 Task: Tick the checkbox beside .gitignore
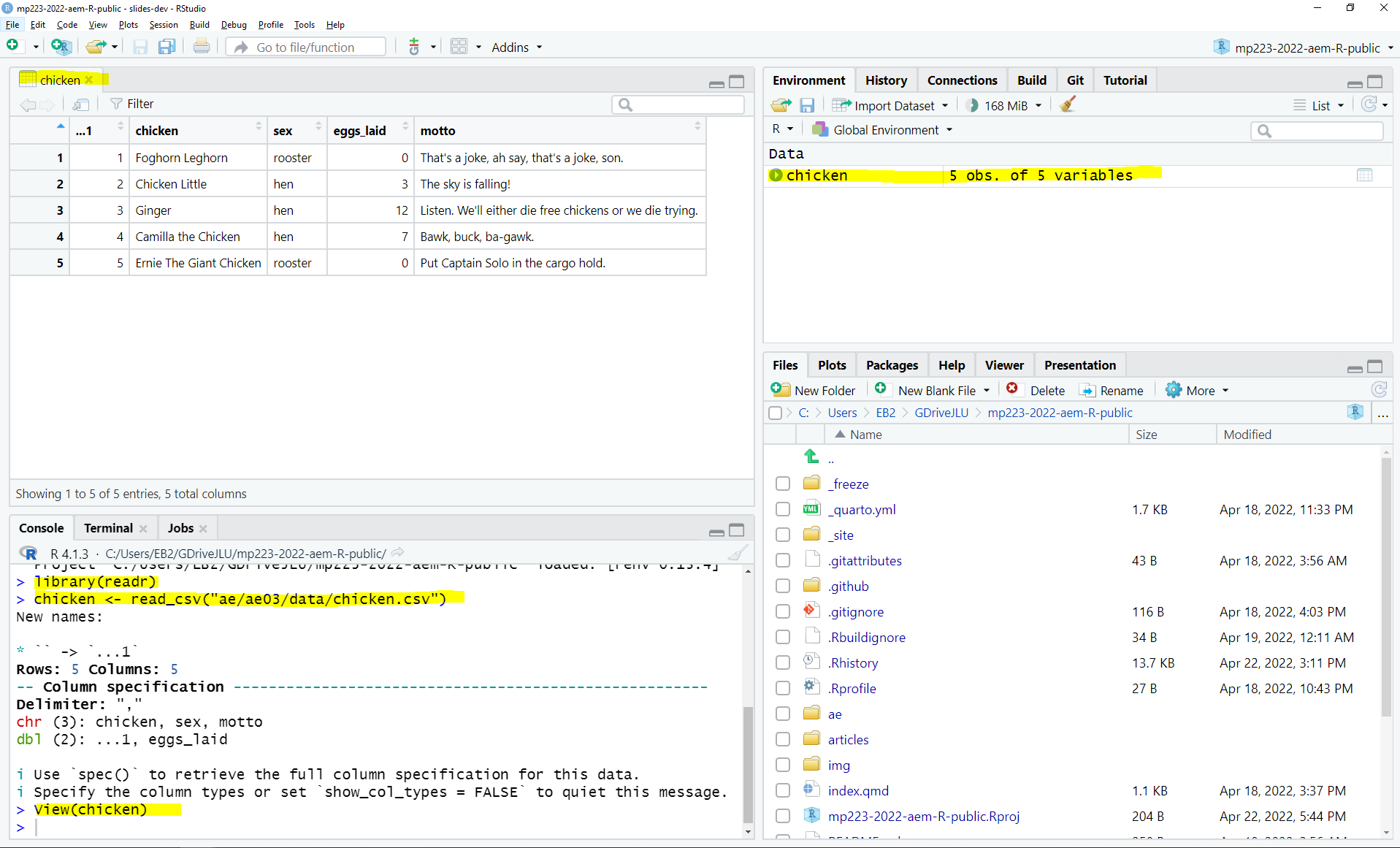click(x=783, y=611)
